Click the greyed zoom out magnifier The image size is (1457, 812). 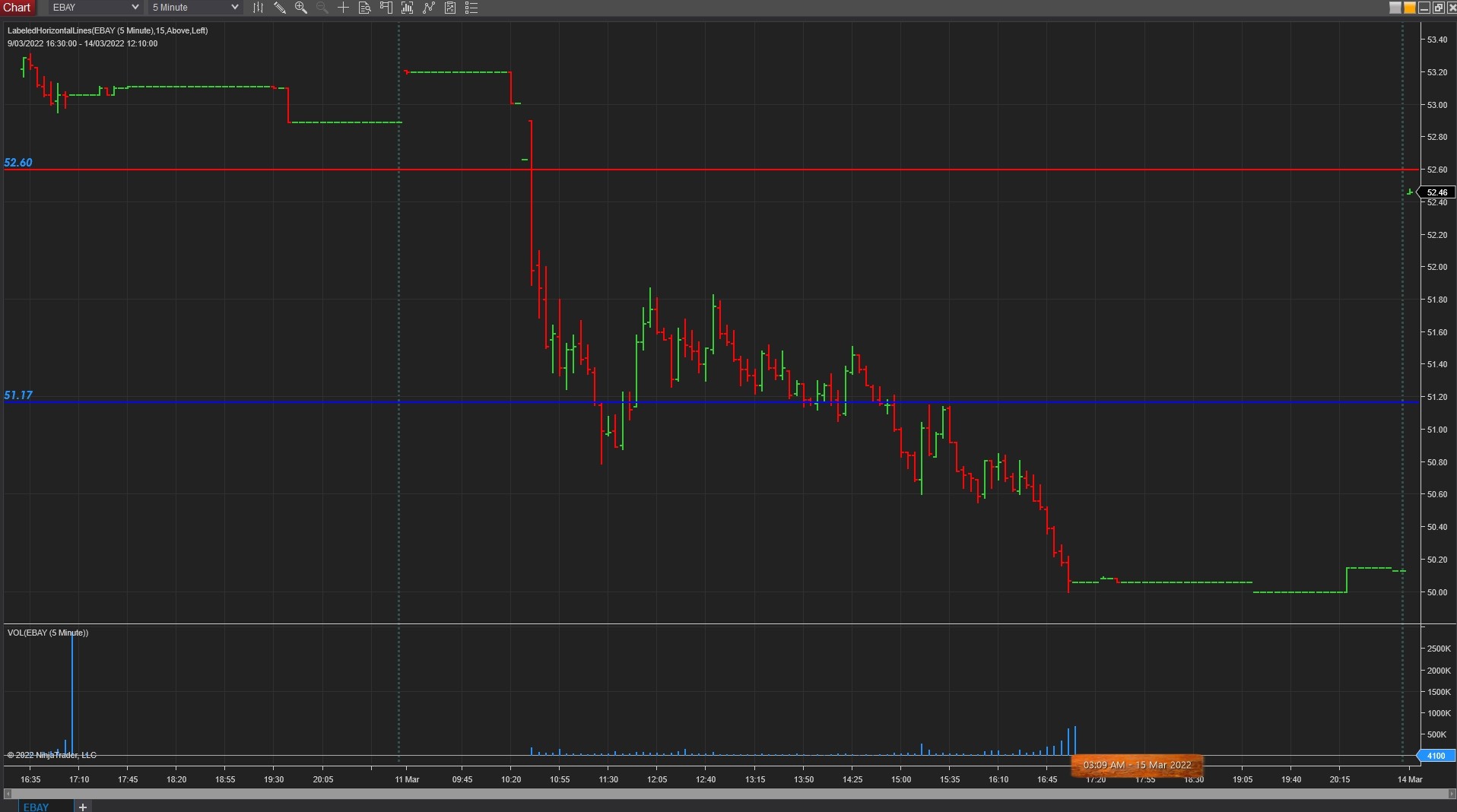pos(322,8)
